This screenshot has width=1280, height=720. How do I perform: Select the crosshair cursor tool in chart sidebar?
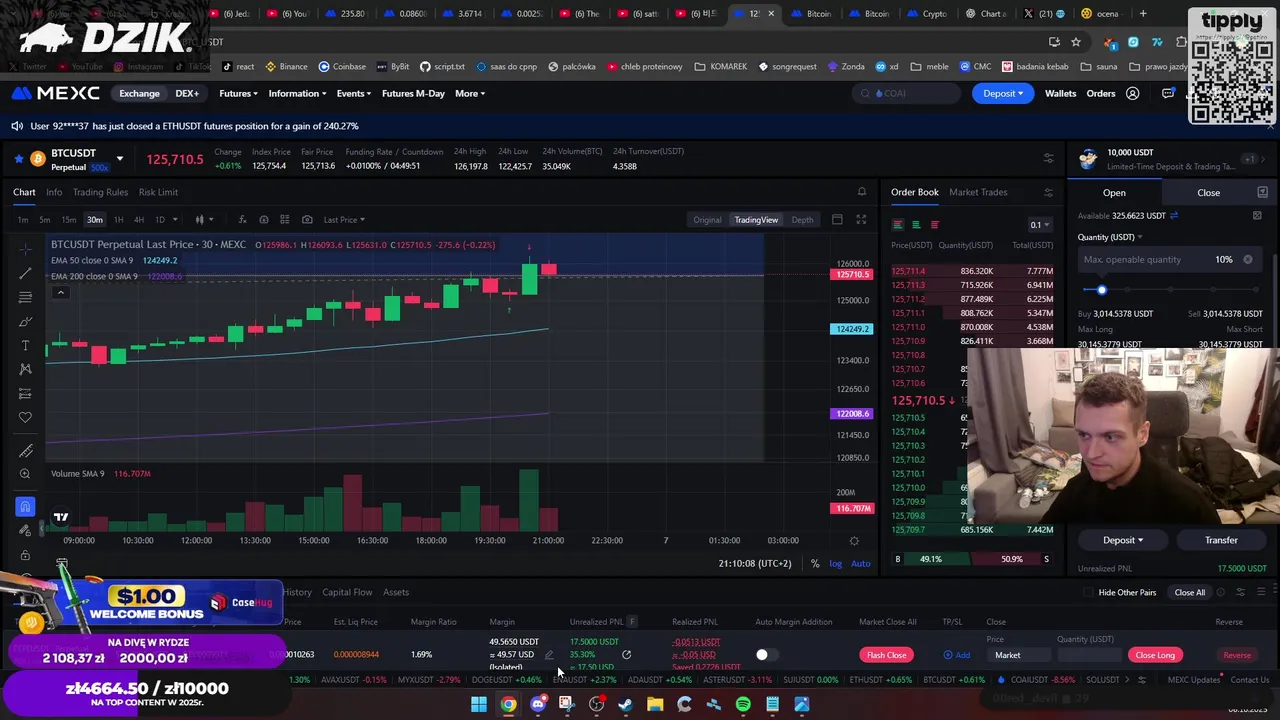pos(25,249)
